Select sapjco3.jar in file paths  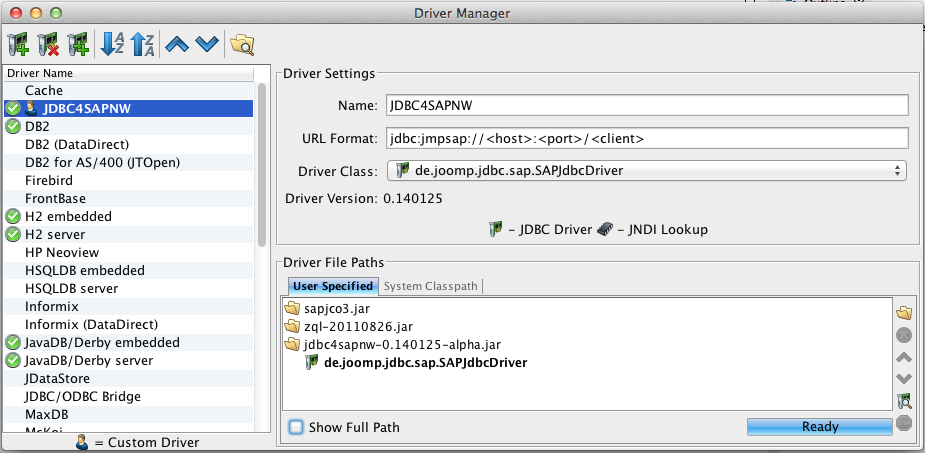(x=337, y=308)
